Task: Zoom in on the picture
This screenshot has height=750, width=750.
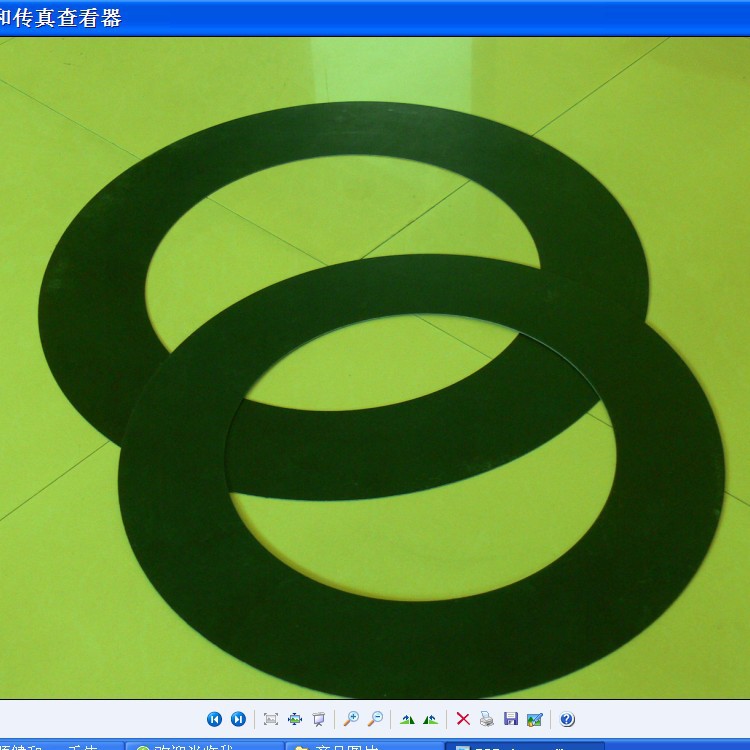Action: click(352, 719)
